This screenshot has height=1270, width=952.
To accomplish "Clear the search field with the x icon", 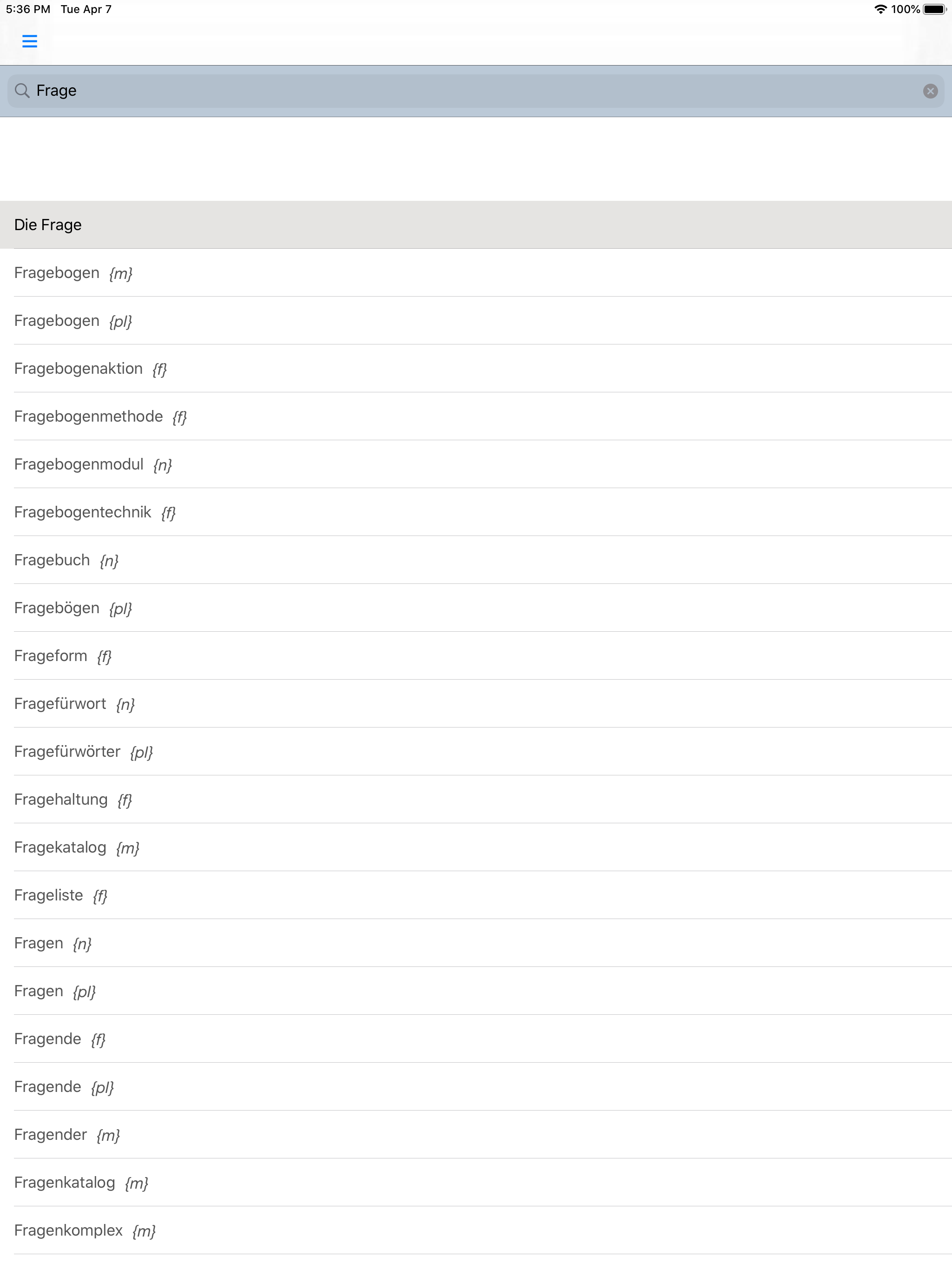I will (x=930, y=90).
